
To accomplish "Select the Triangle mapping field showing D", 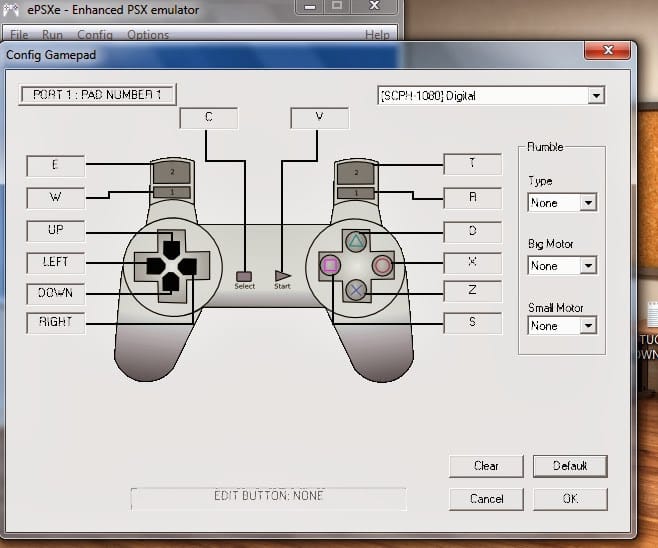I will point(473,232).
